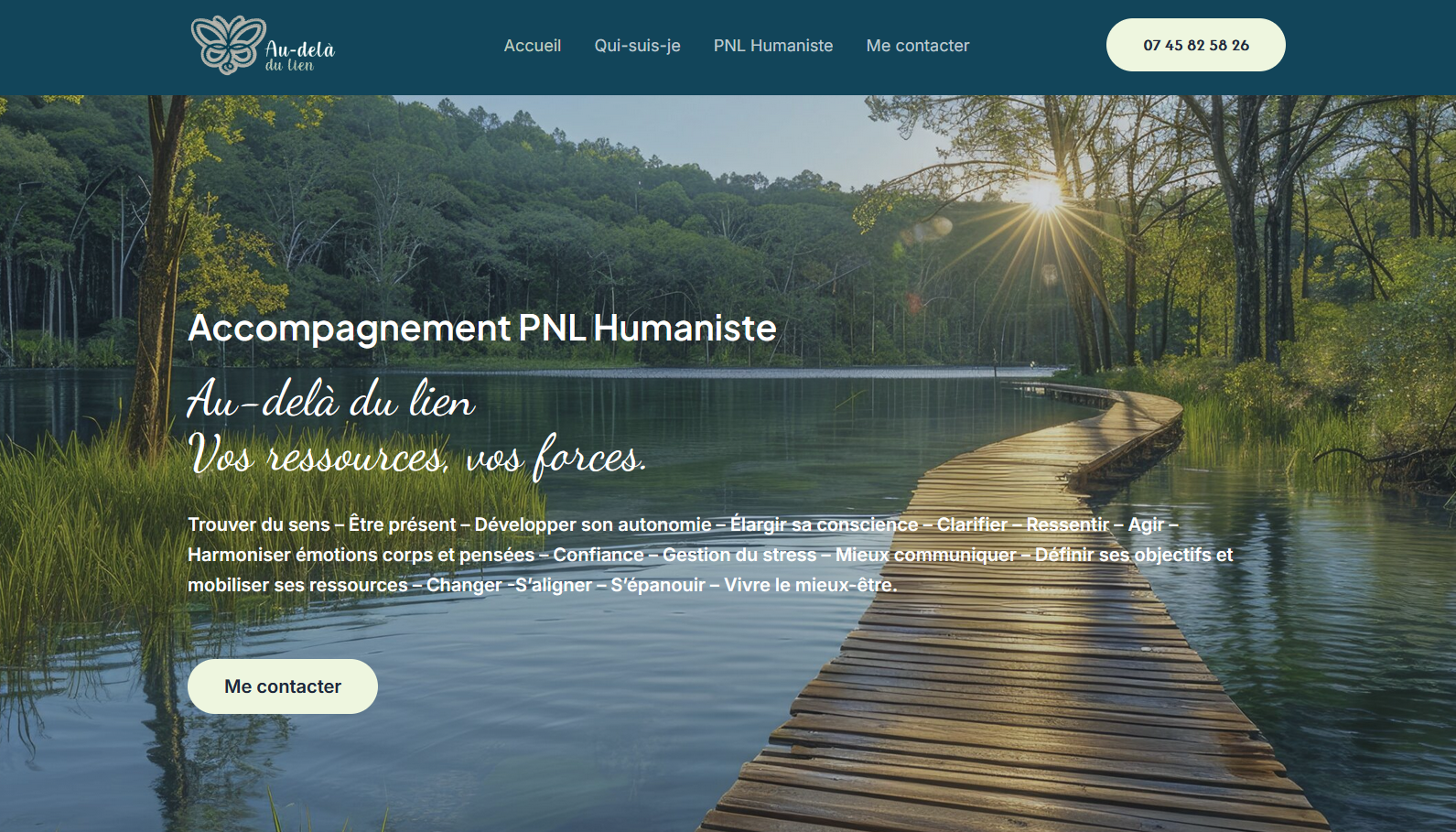Screen dimensions: 1456x832
Task: Go to the Accueil page
Action: pyautogui.click(x=533, y=46)
